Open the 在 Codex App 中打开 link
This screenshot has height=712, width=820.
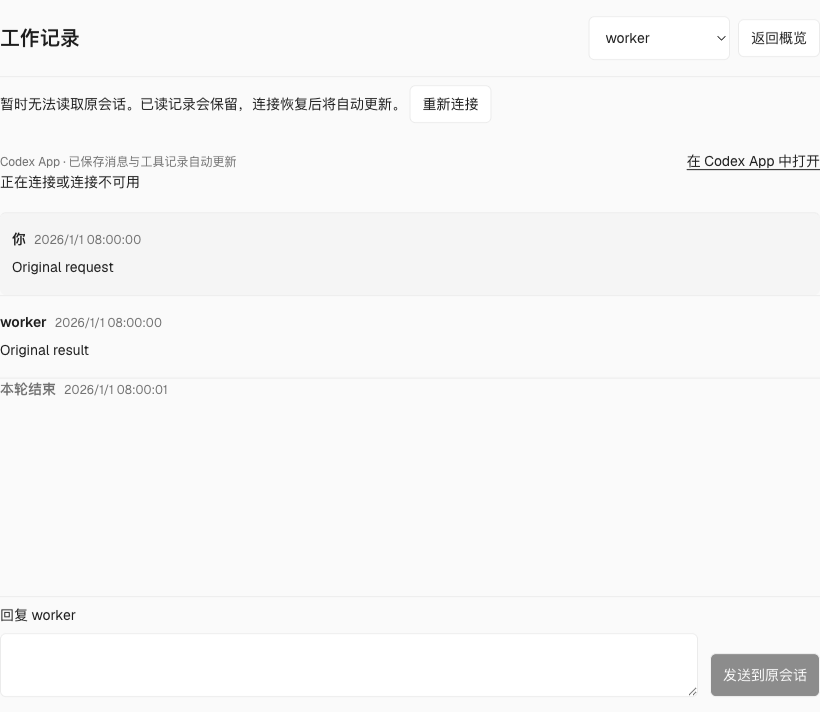[x=753, y=161]
